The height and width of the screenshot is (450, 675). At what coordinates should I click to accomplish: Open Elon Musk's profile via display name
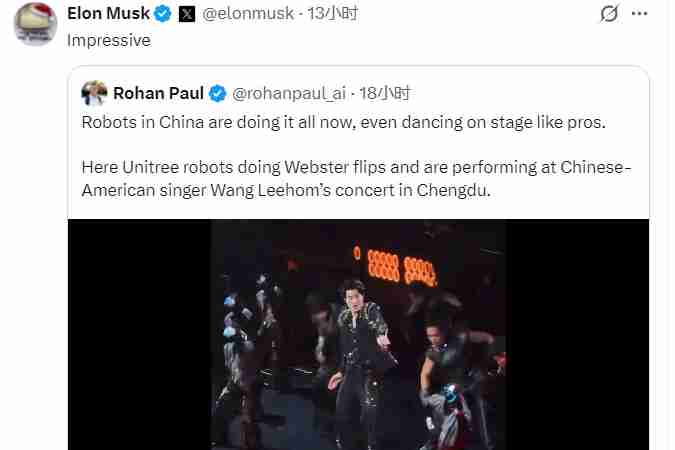coord(108,14)
